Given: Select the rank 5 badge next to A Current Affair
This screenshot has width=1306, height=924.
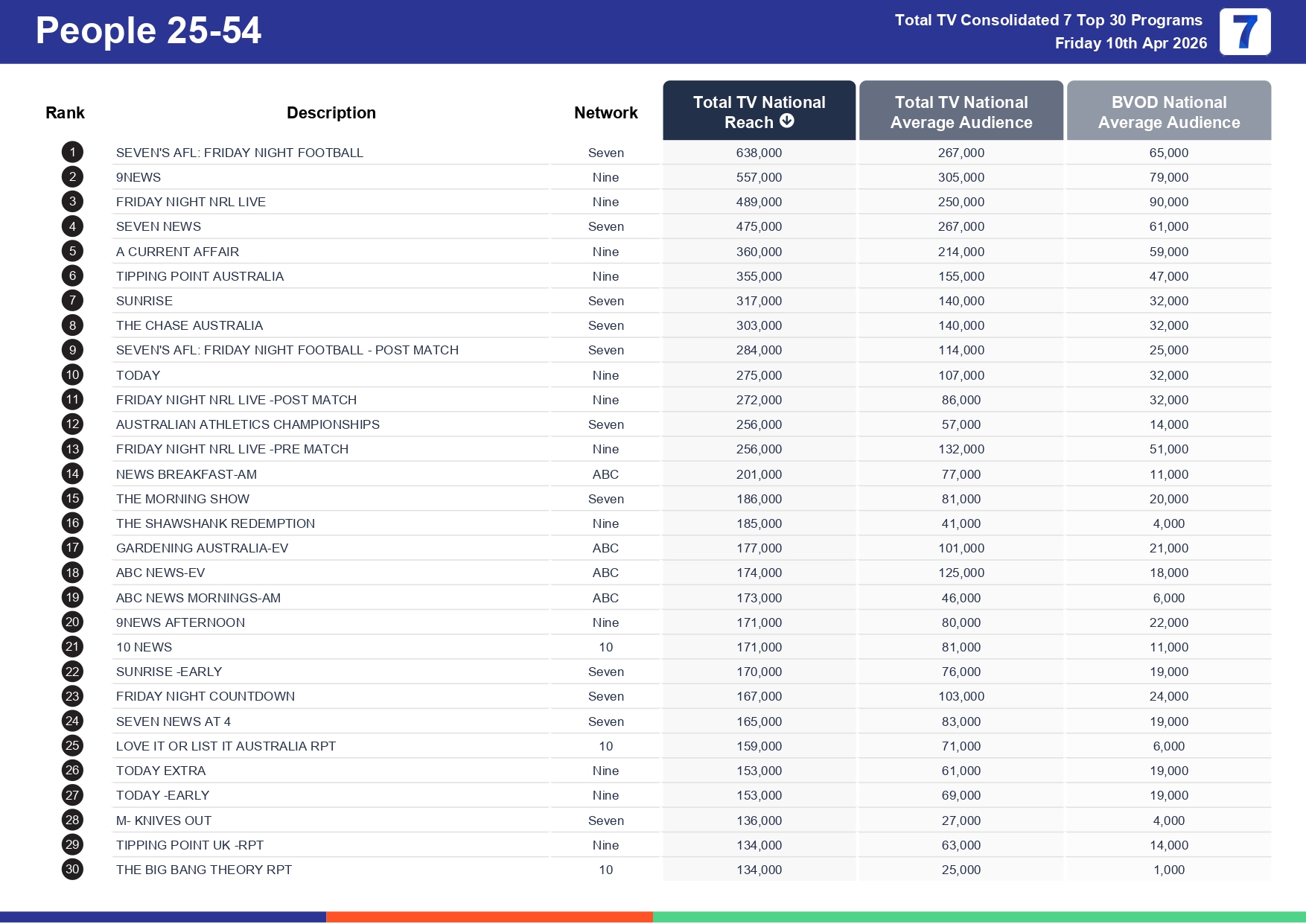Looking at the screenshot, I should click(71, 251).
